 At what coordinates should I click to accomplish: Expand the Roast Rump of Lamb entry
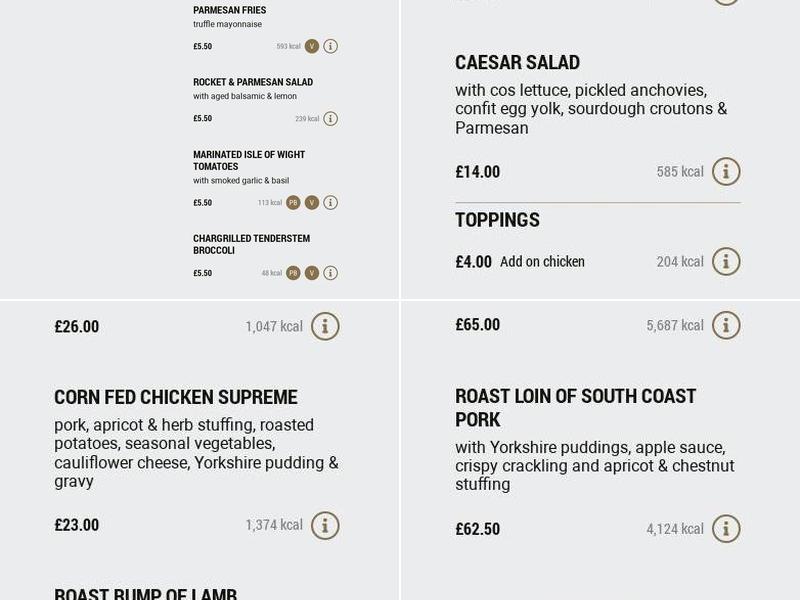click(147, 591)
